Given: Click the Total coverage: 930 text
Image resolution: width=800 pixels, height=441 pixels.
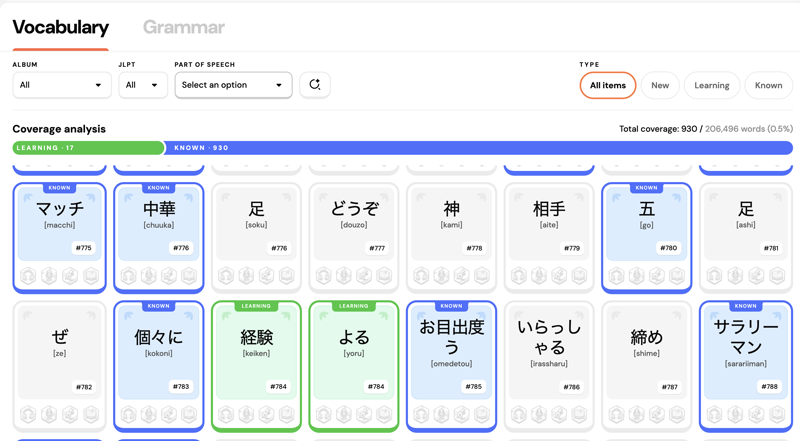Looking at the screenshot, I should click(x=658, y=129).
